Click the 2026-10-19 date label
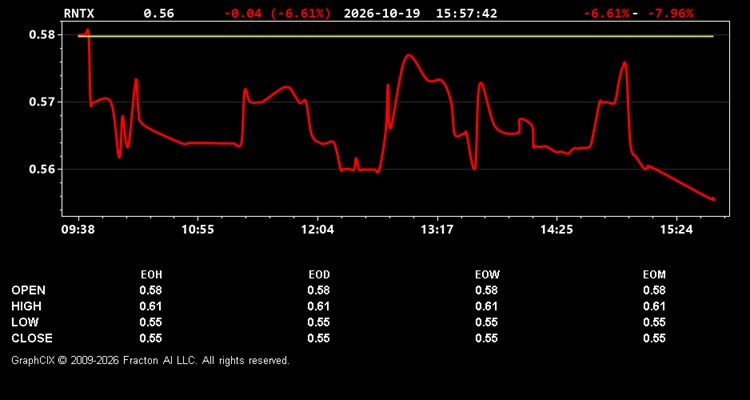The width and height of the screenshot is (750, 400). (x=382, y=13)
